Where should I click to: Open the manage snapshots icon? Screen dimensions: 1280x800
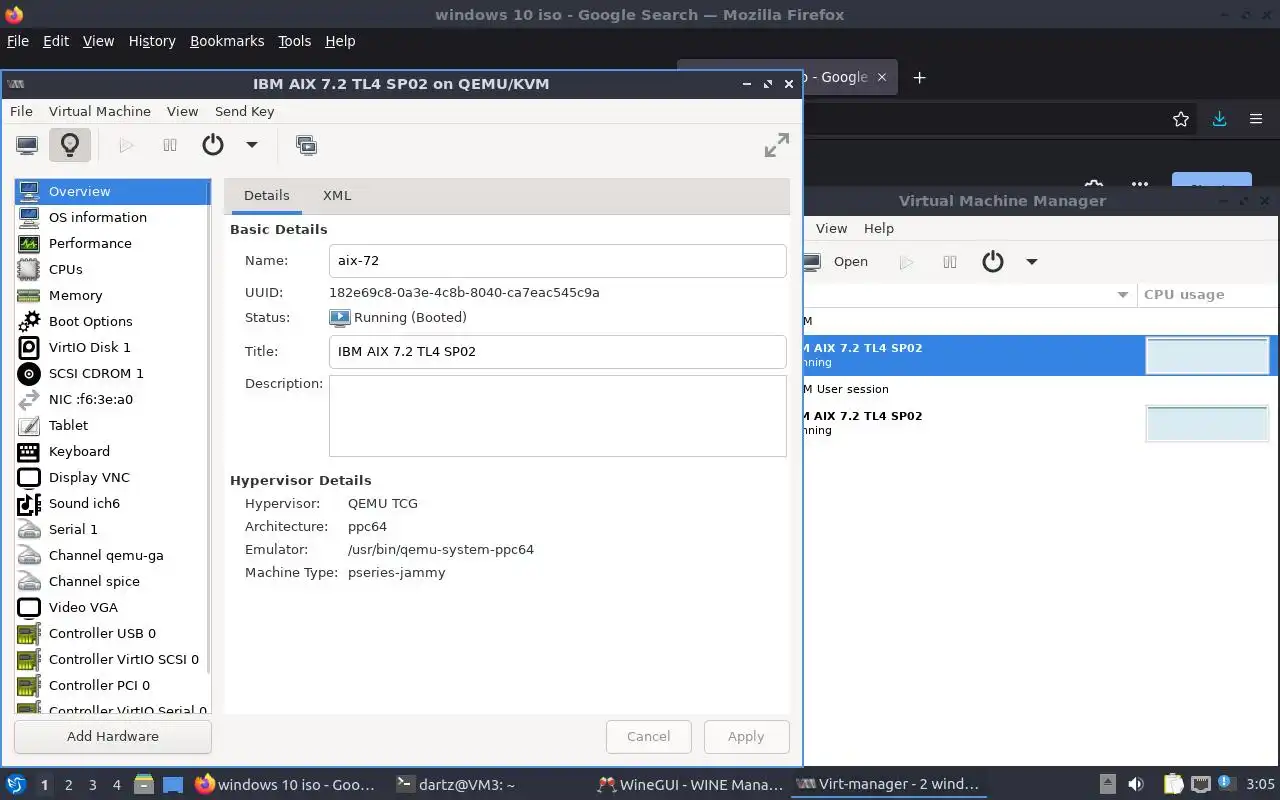pos(306,145)
